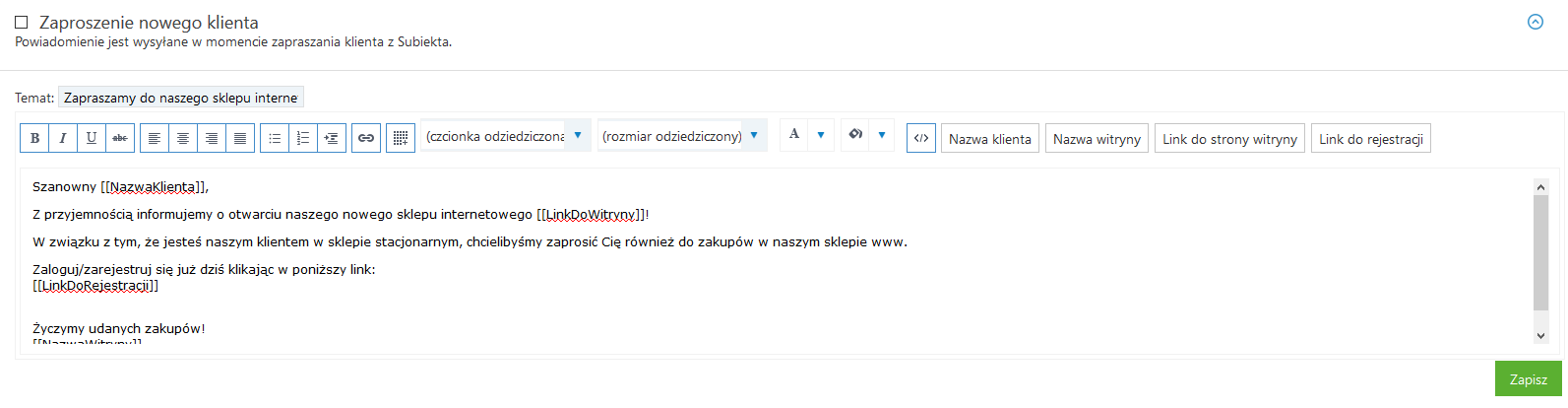
Task: Click the 'W związku z tym' paragraph
Action: [x=470, y=242]
